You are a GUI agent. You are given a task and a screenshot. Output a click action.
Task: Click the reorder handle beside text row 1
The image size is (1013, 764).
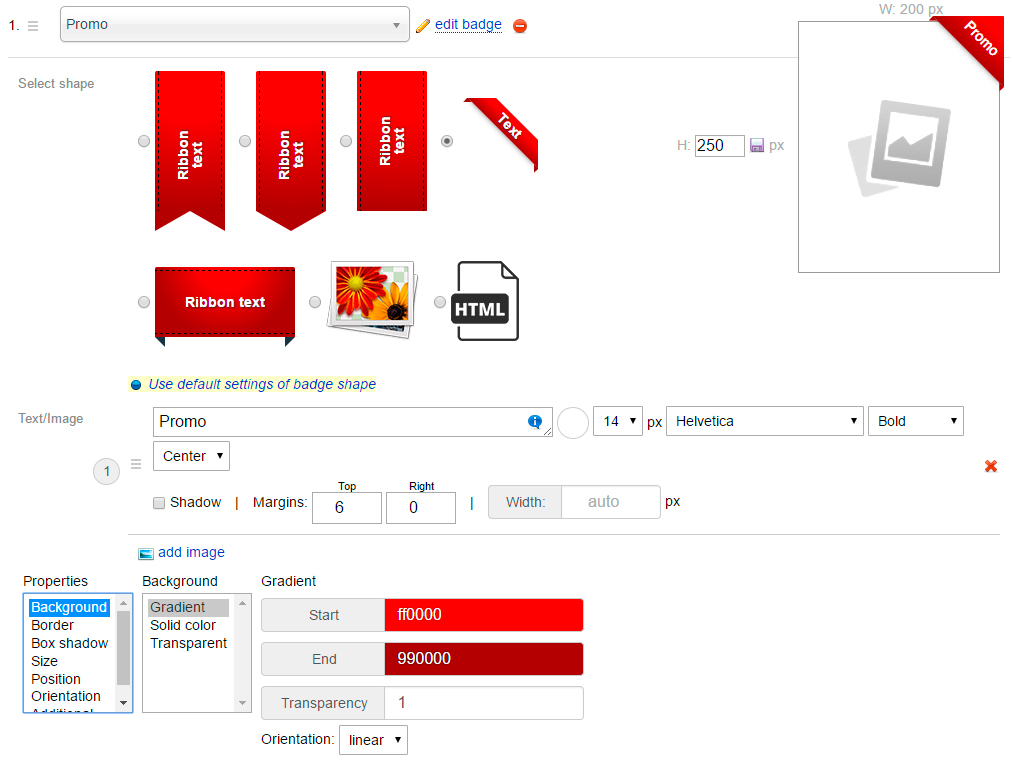point(136,464)
